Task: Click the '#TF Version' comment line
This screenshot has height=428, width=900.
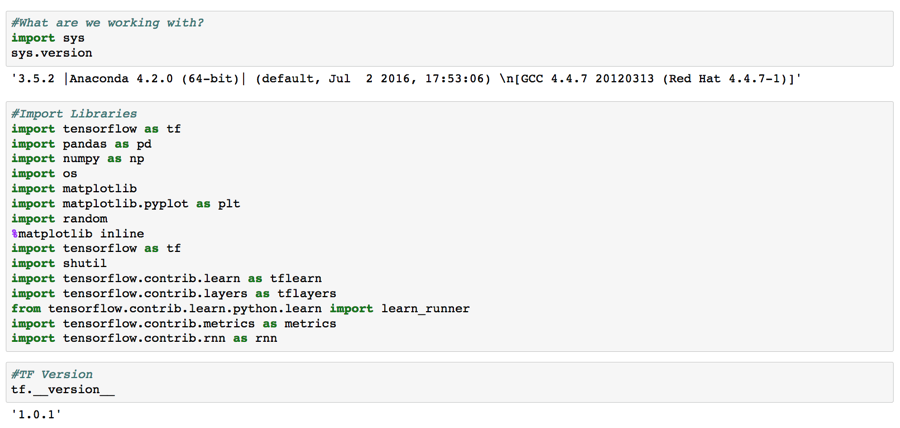Action: point(52,375)
